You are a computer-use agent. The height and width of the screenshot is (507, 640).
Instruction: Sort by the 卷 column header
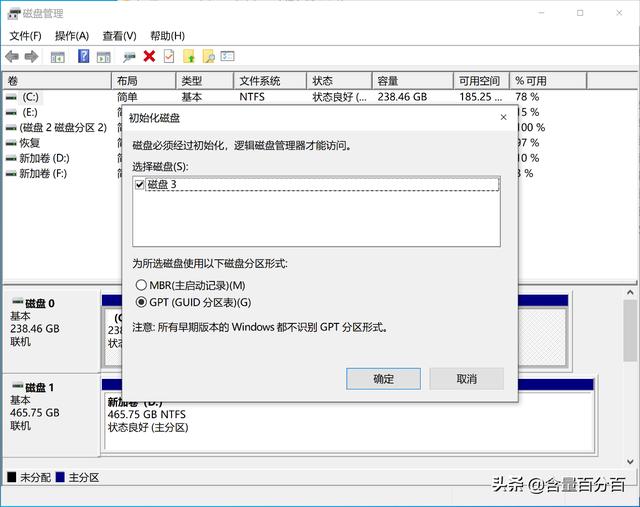click(57, 81)
